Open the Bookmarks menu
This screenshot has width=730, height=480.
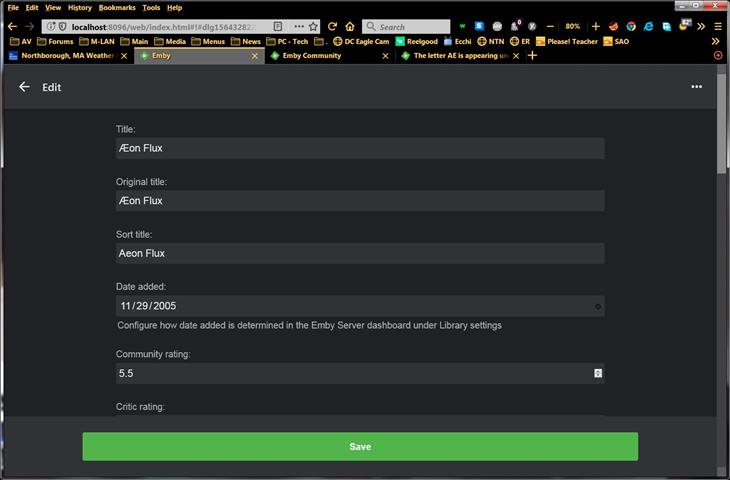pyautogui.click(x=117, y=7)
